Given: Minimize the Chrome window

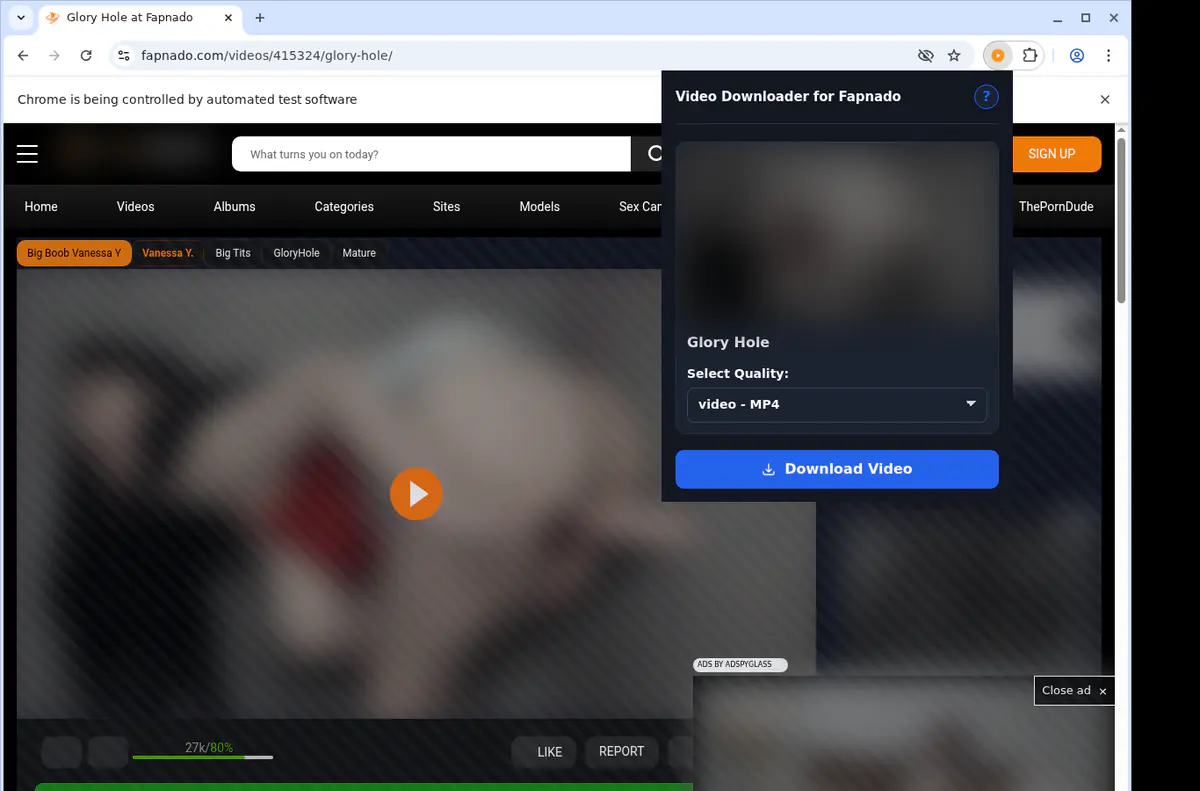Looking at the screenshot, I should (x=1059, y=18).
